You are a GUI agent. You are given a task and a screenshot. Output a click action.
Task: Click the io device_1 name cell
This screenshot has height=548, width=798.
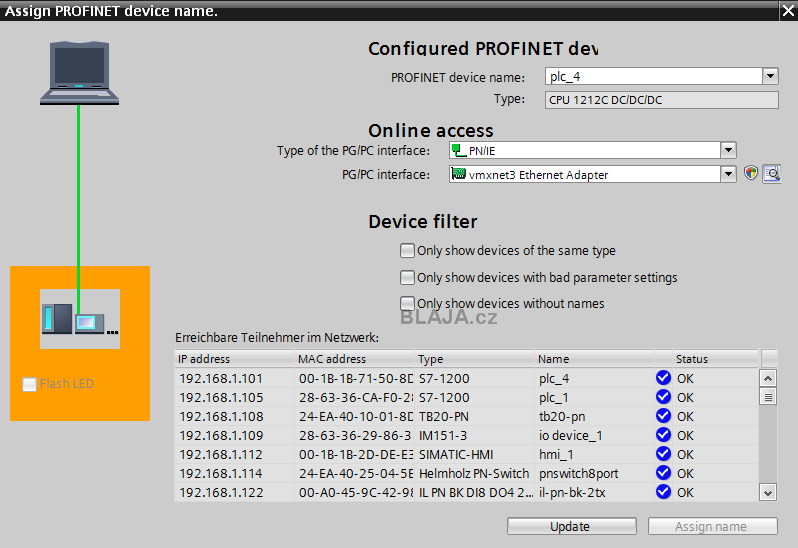(595, 435)
